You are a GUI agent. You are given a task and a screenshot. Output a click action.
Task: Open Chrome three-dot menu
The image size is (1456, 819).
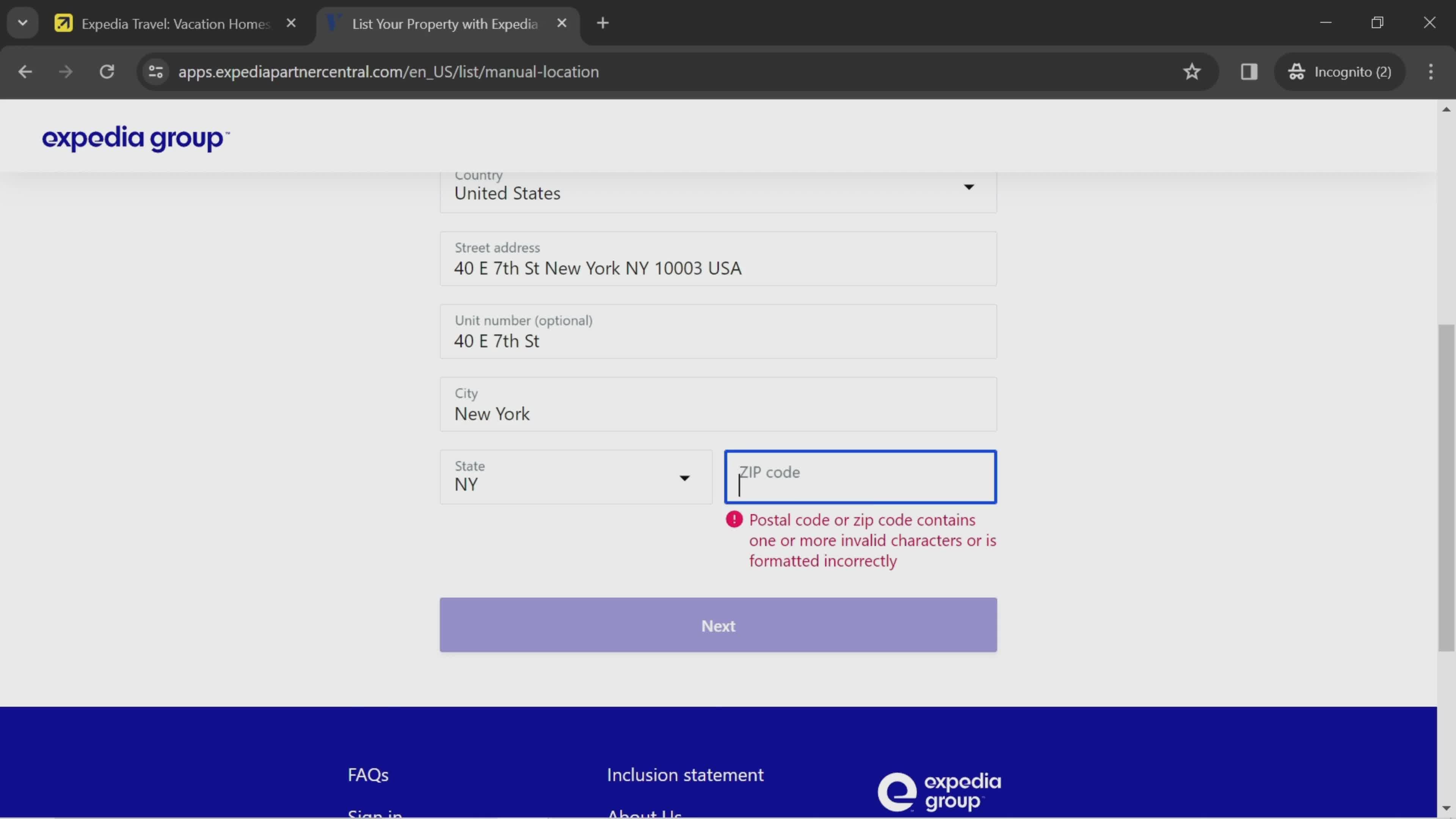1431,72
